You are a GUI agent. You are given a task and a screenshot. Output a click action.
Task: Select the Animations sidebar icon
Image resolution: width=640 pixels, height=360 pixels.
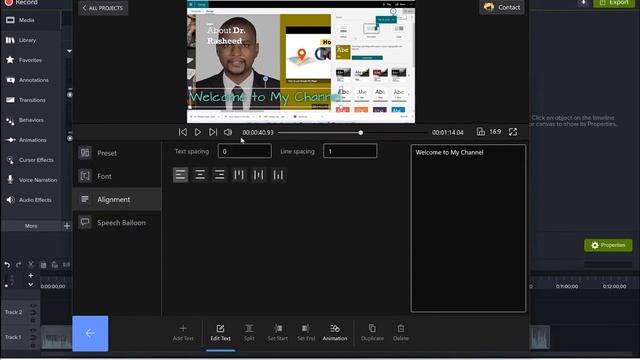point(10,140)
